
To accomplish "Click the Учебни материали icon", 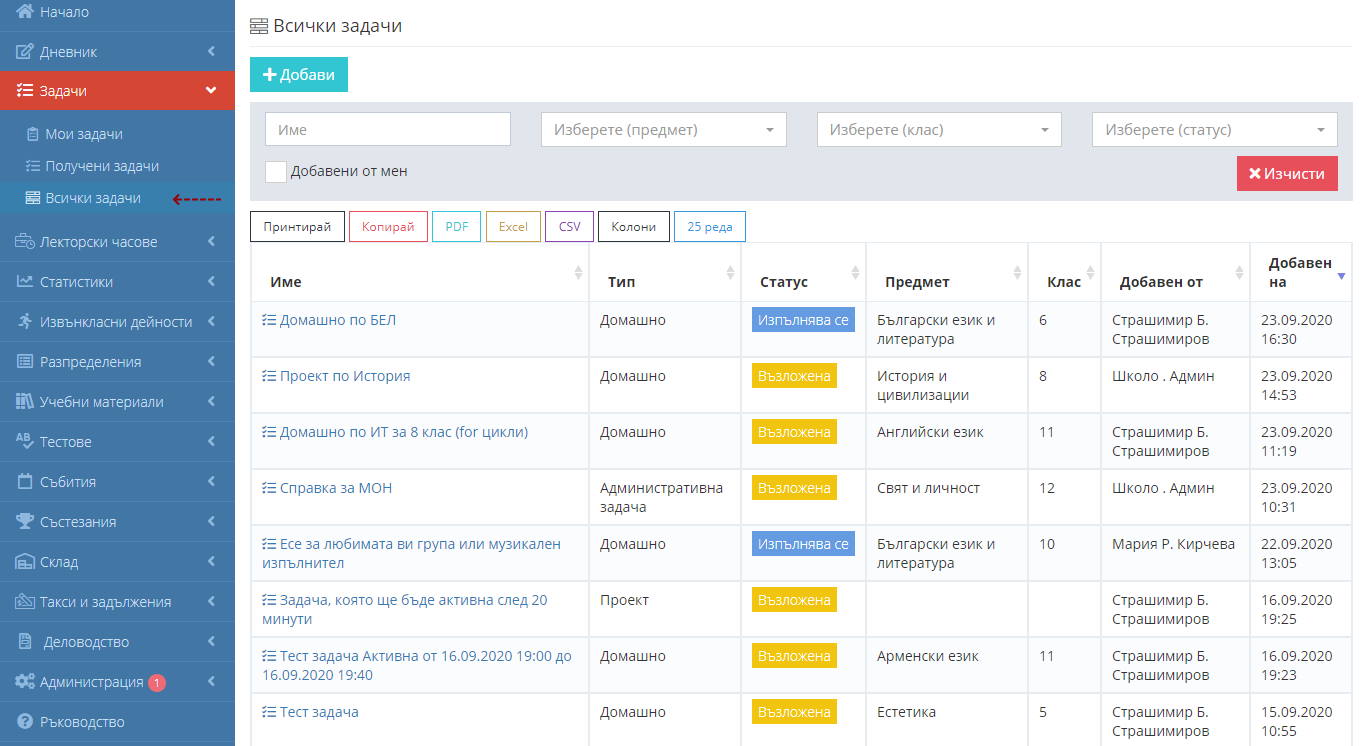I will point(23,401).
